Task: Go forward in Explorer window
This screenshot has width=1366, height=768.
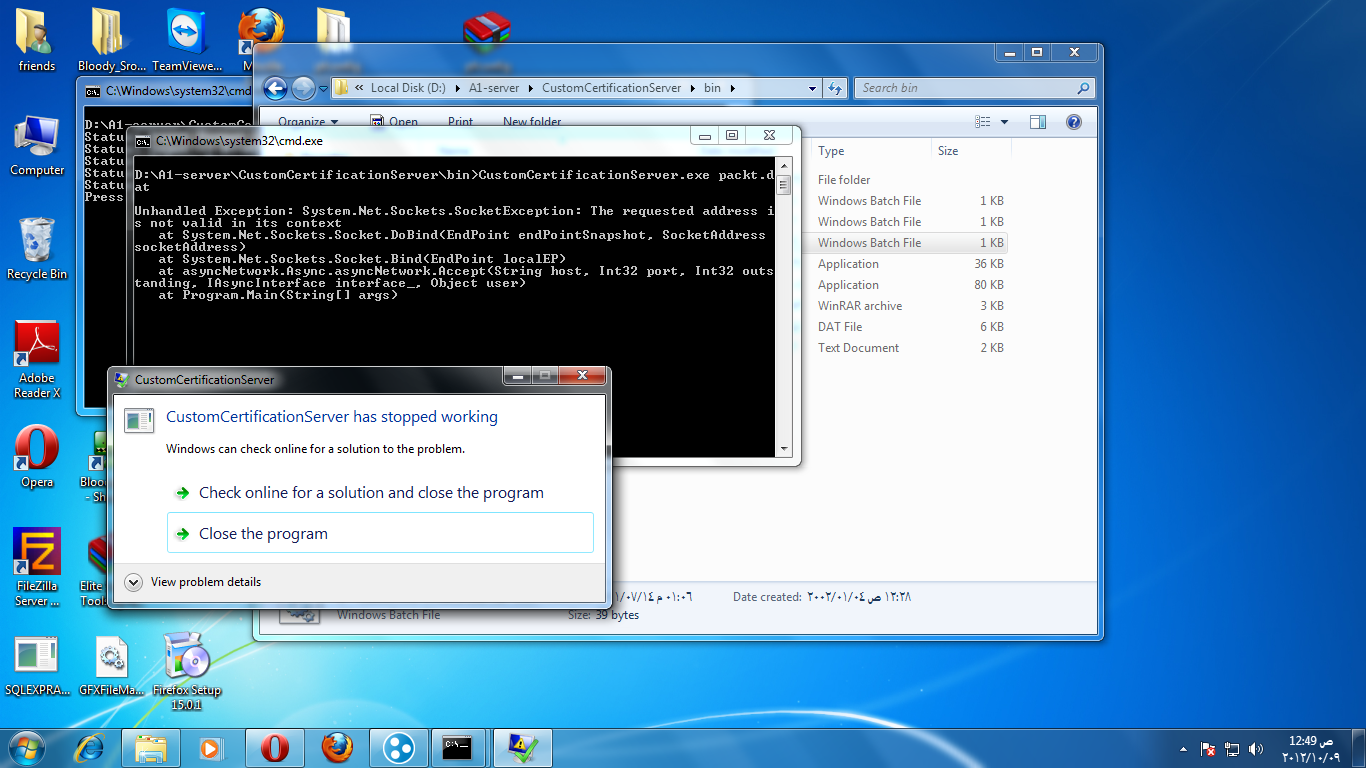Action: 303,88
